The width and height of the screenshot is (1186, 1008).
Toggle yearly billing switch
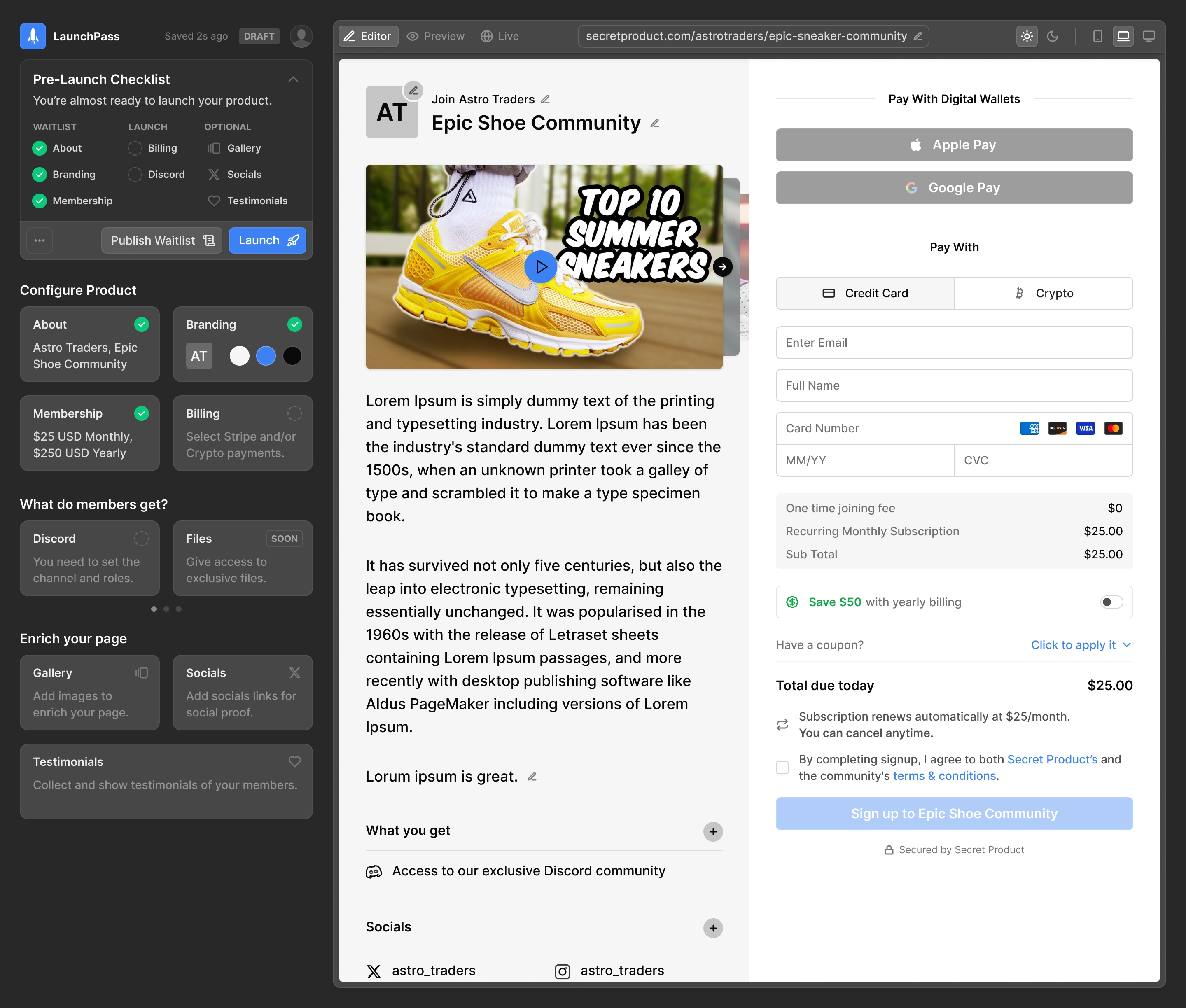1112,602
